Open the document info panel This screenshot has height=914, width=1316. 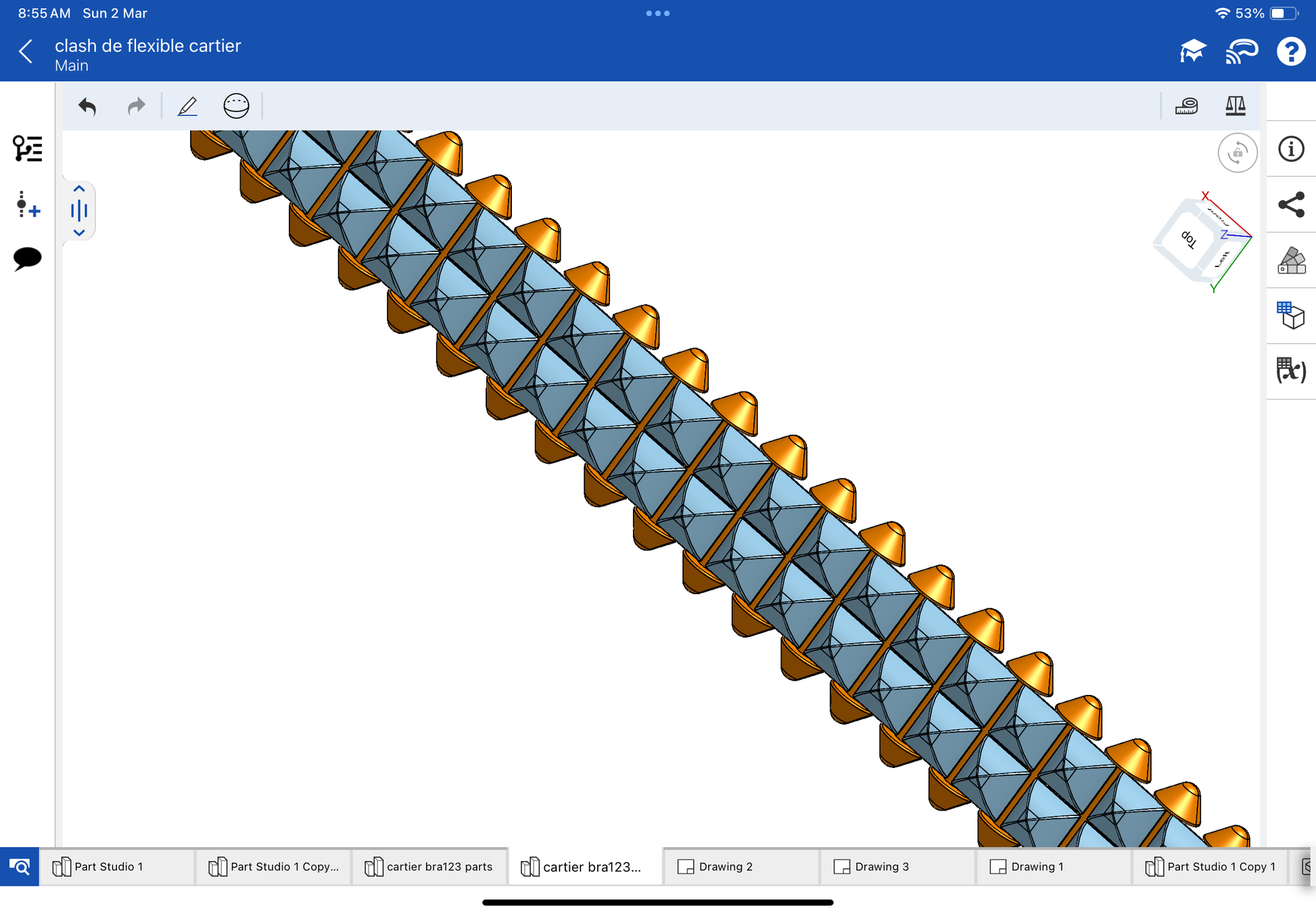point(1291,149)
